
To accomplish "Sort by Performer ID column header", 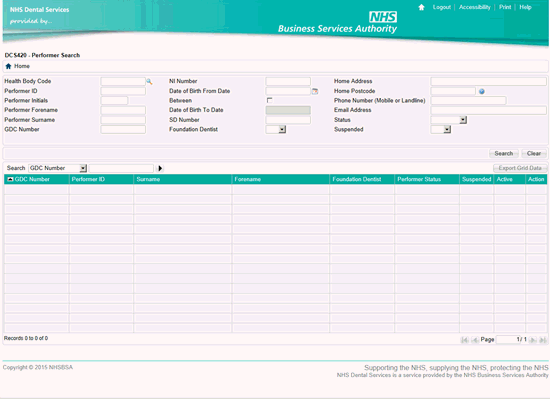I will (88, 179).
